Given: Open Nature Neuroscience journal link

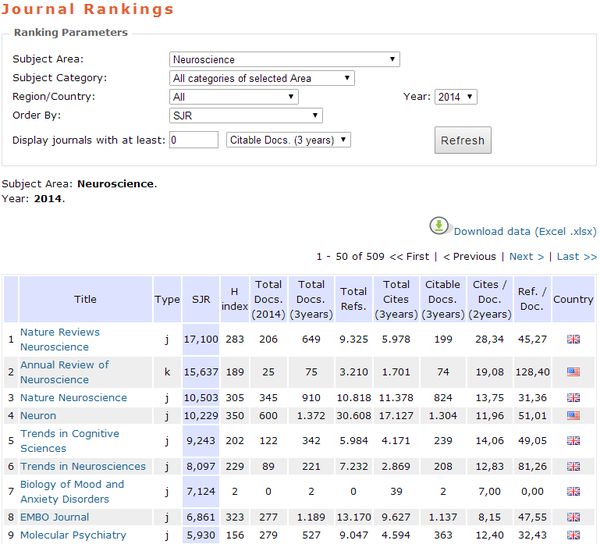Looking at the screenshot, I should tap(74, 398).
